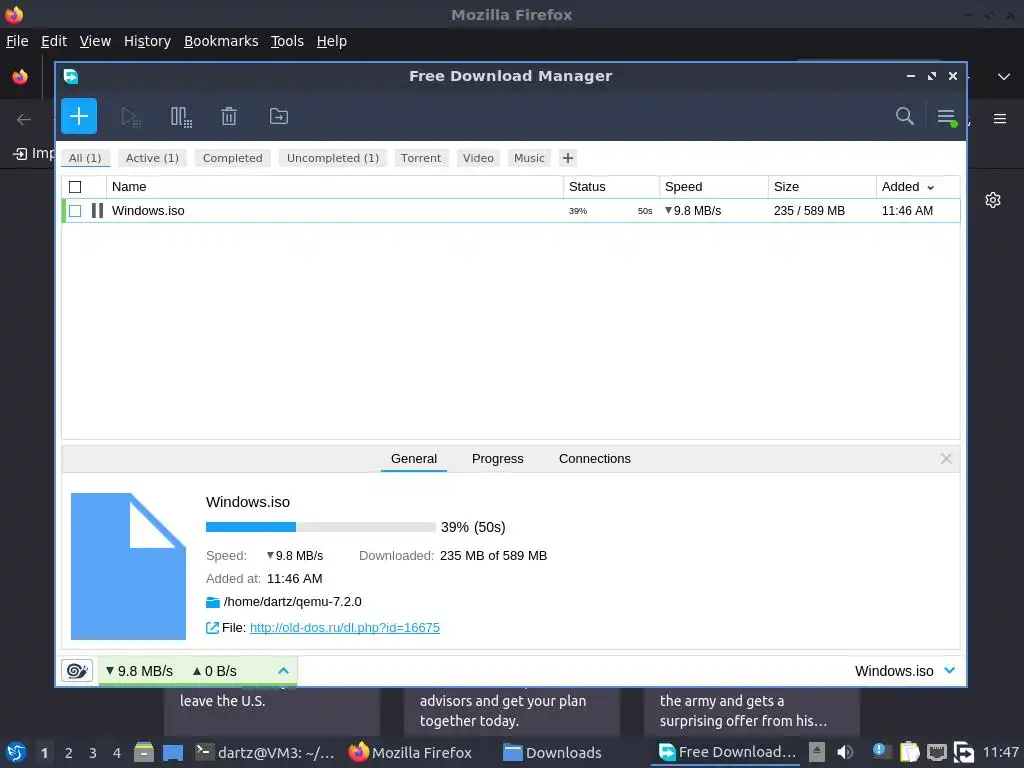This screenshot has width=1024, height=768.
Task: Open Free Download Manager main menu
Action: (946, 117)
